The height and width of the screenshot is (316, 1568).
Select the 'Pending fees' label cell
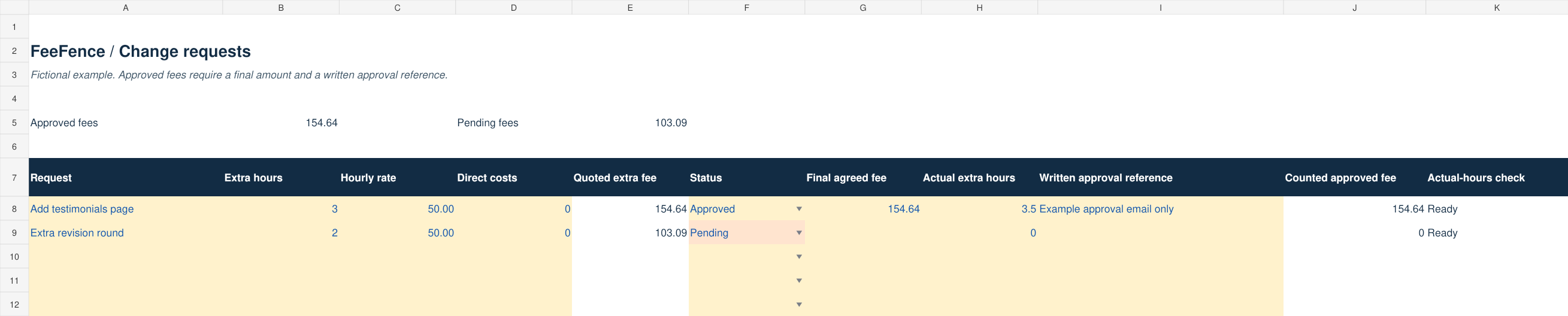coord(514,123)
